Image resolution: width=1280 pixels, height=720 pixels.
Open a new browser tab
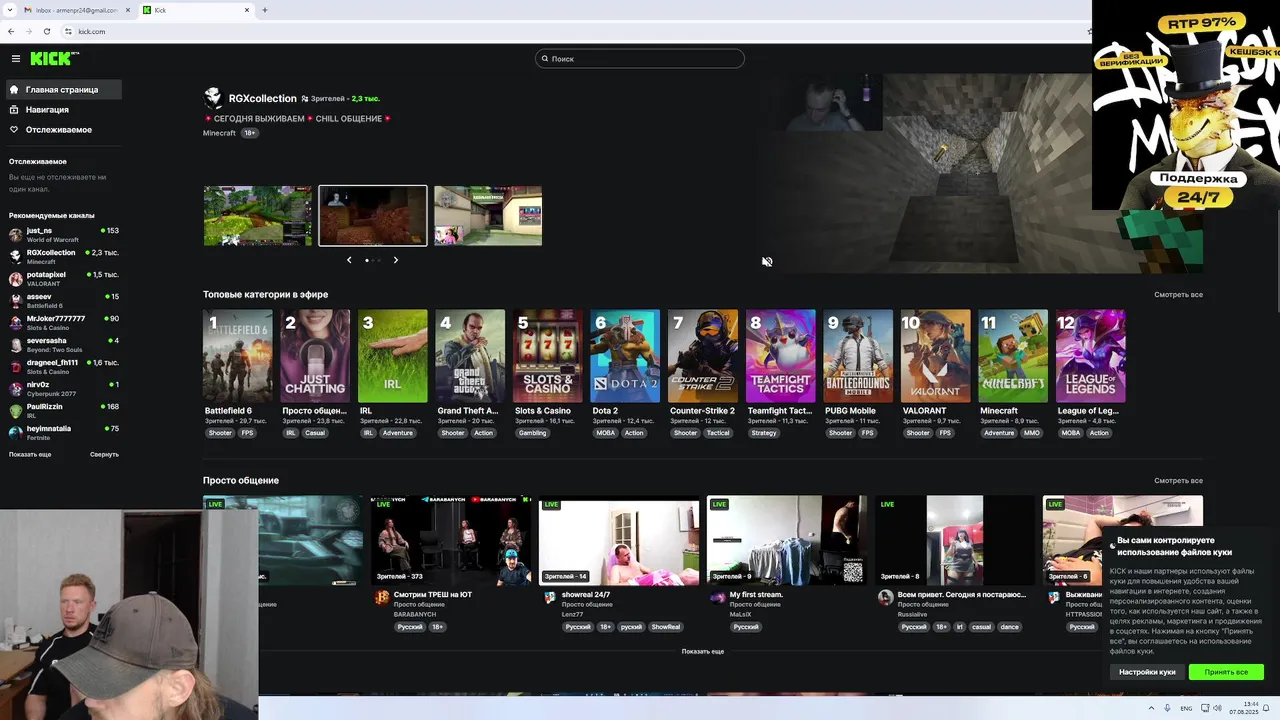pyautogui.click(x=264, y=10)
